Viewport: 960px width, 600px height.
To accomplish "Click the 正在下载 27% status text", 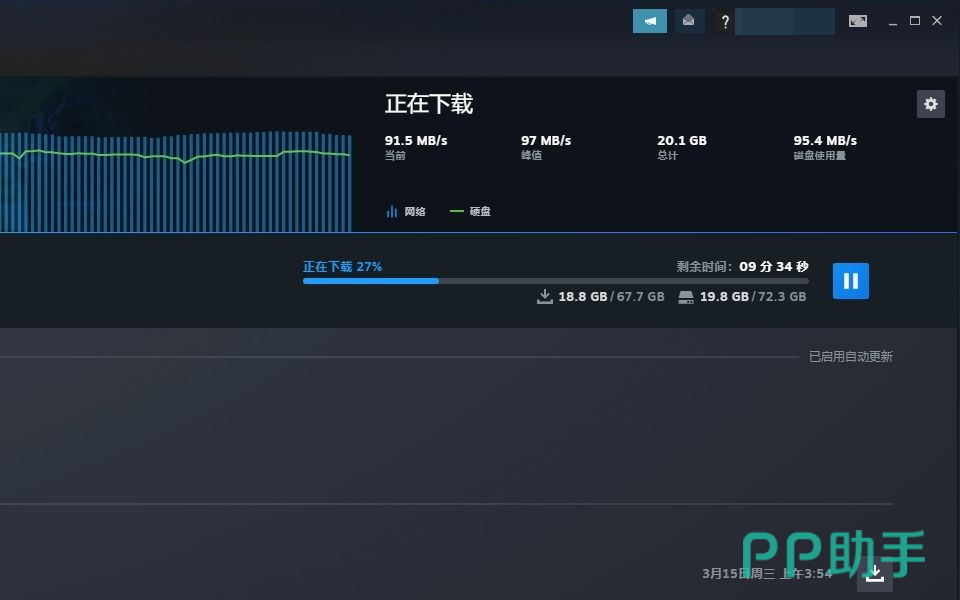I will (342, 267).
